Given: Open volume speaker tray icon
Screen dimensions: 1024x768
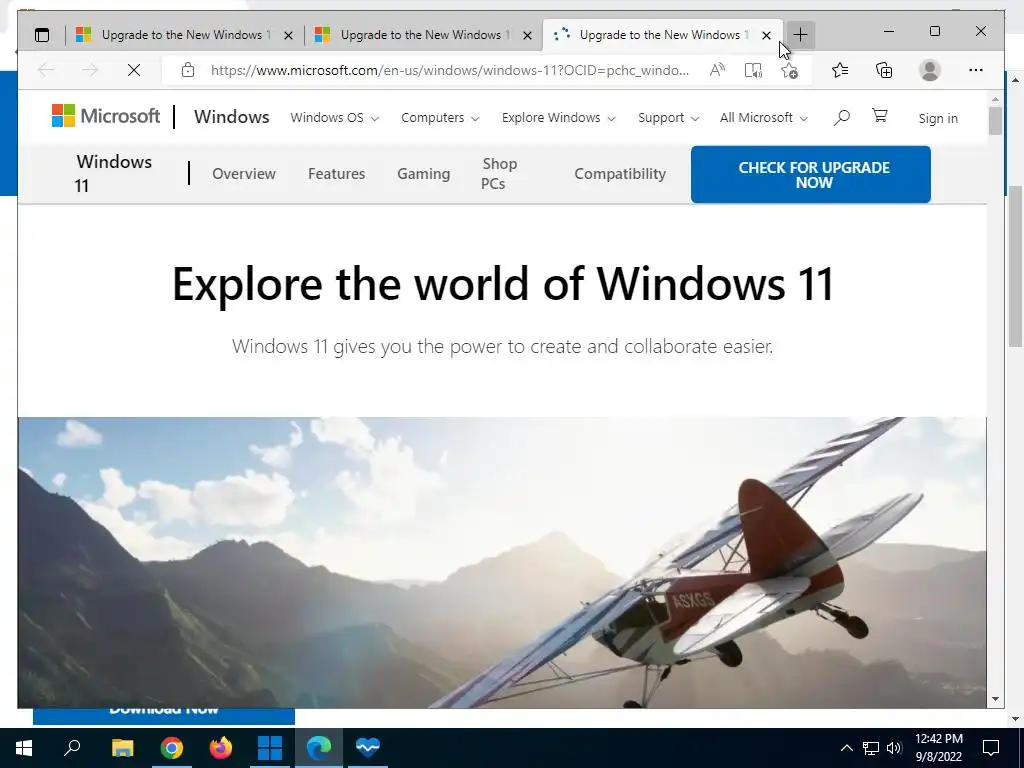Looking at the screenshot, I should (x=894, y=748).
